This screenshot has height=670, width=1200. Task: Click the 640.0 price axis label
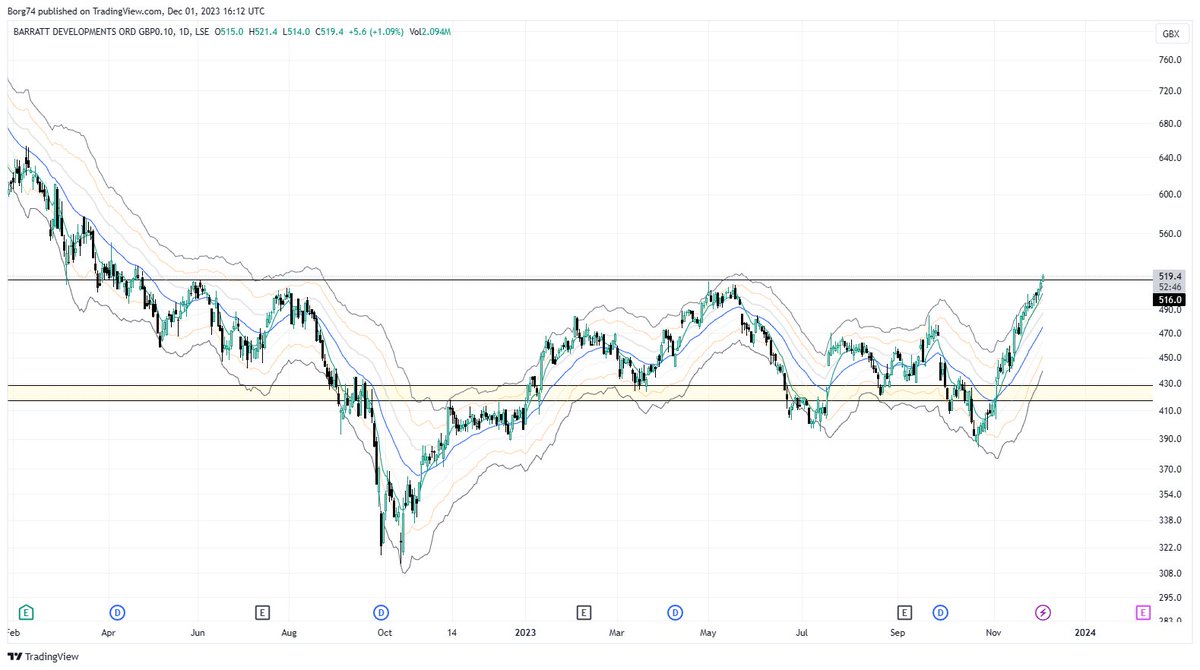pyautogui.click(x=1170, y=158)
